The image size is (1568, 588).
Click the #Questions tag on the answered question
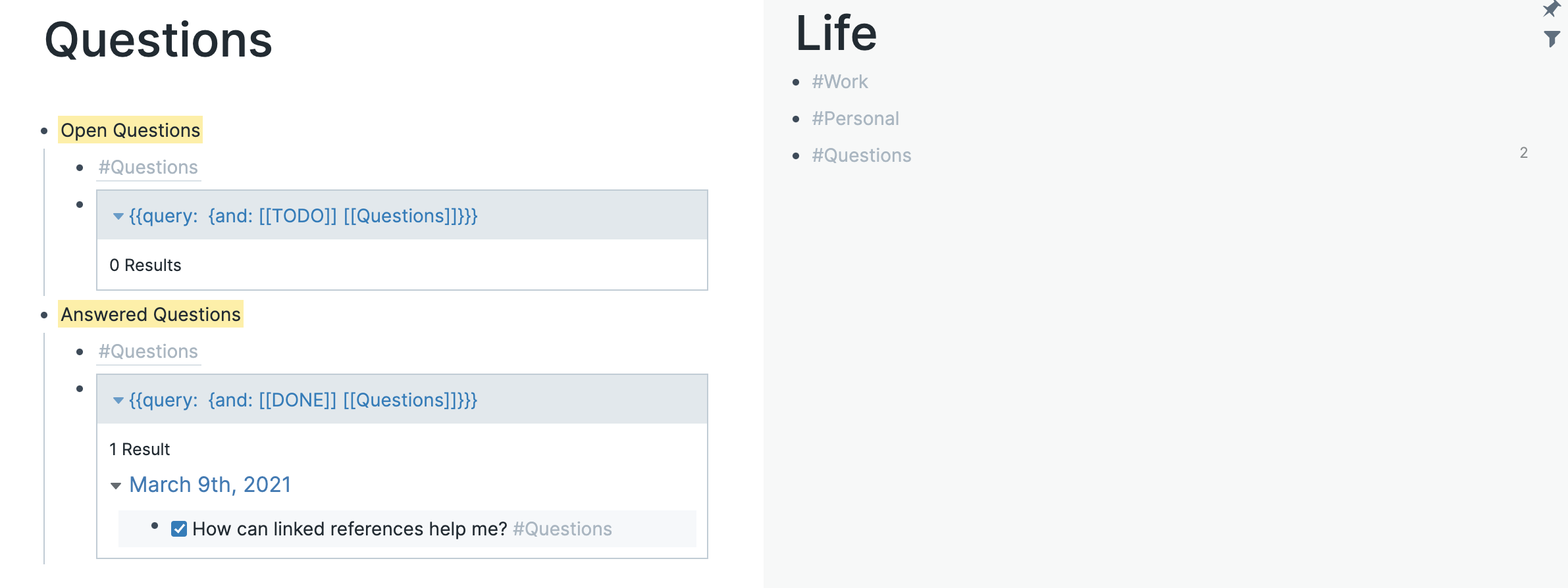[561, 528]
